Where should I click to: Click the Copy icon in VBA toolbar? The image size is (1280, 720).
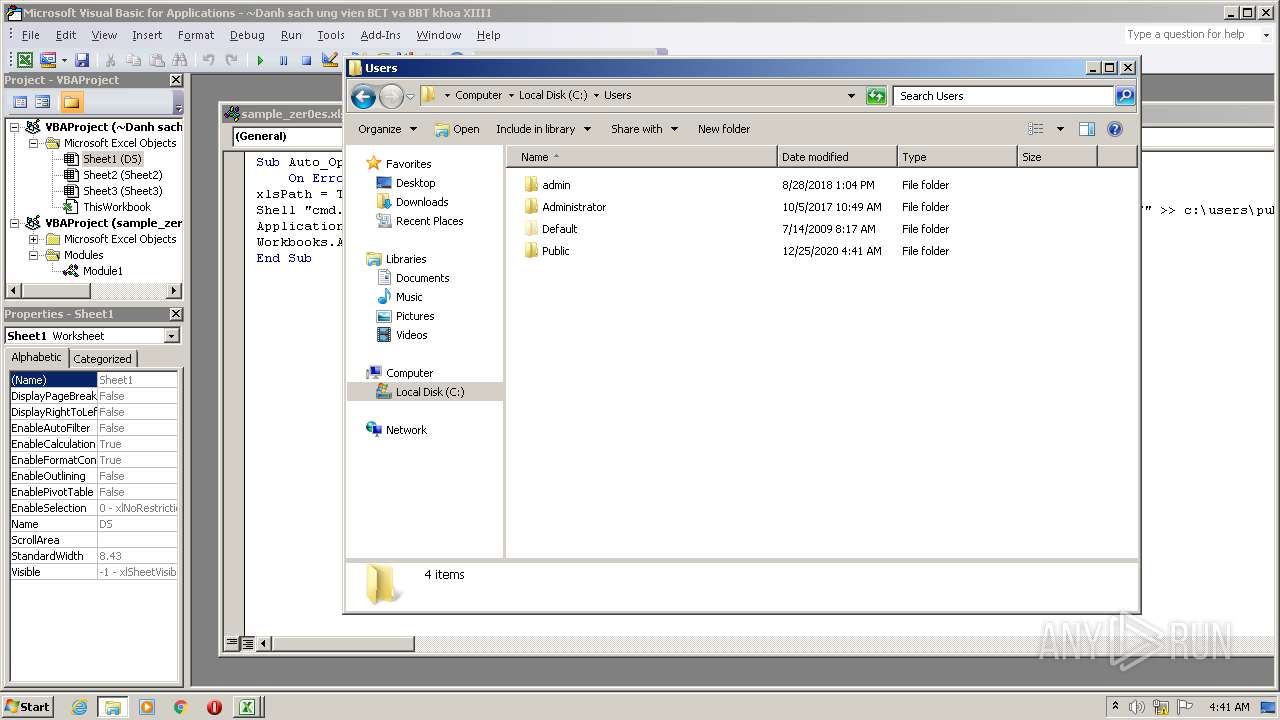[133, 60]
